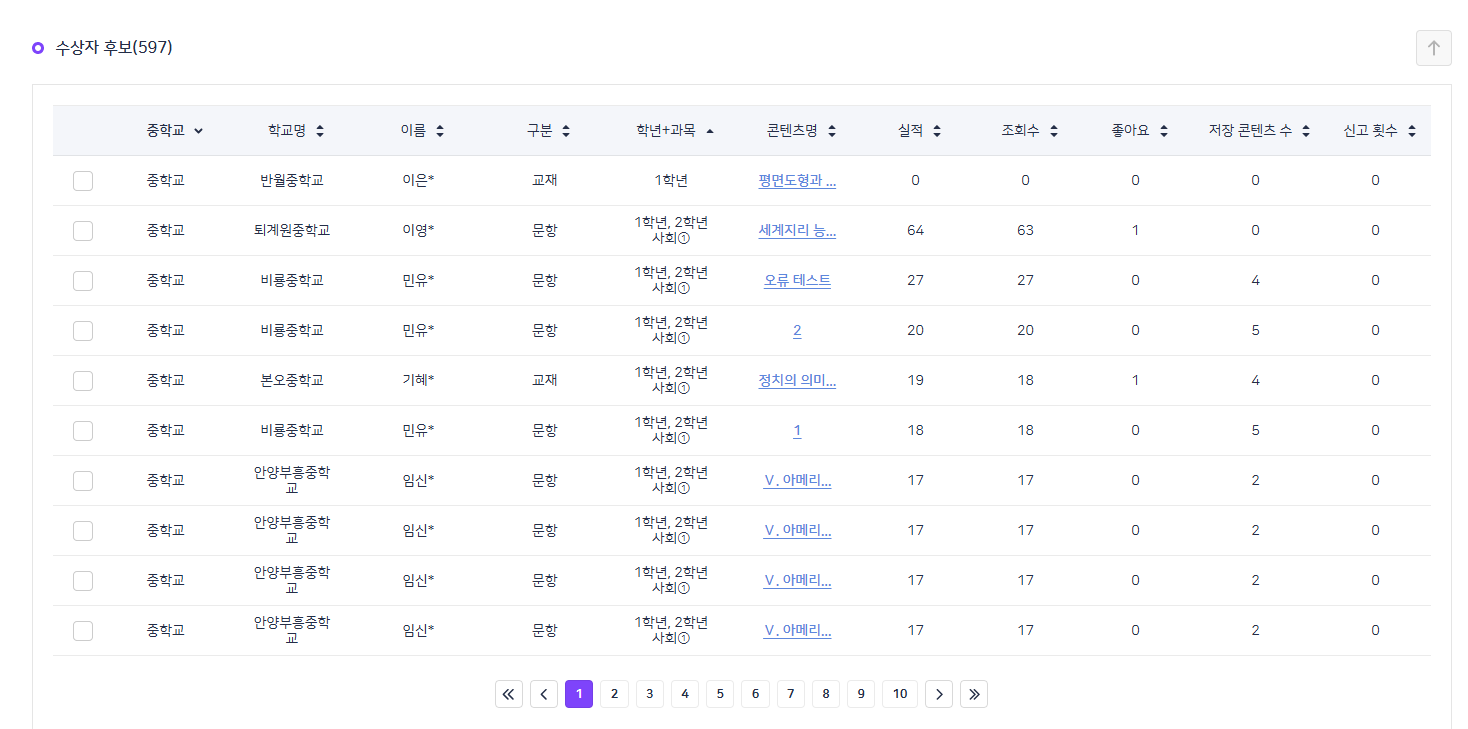
Task: Go to previous page arrow
Action: [544, 694]
